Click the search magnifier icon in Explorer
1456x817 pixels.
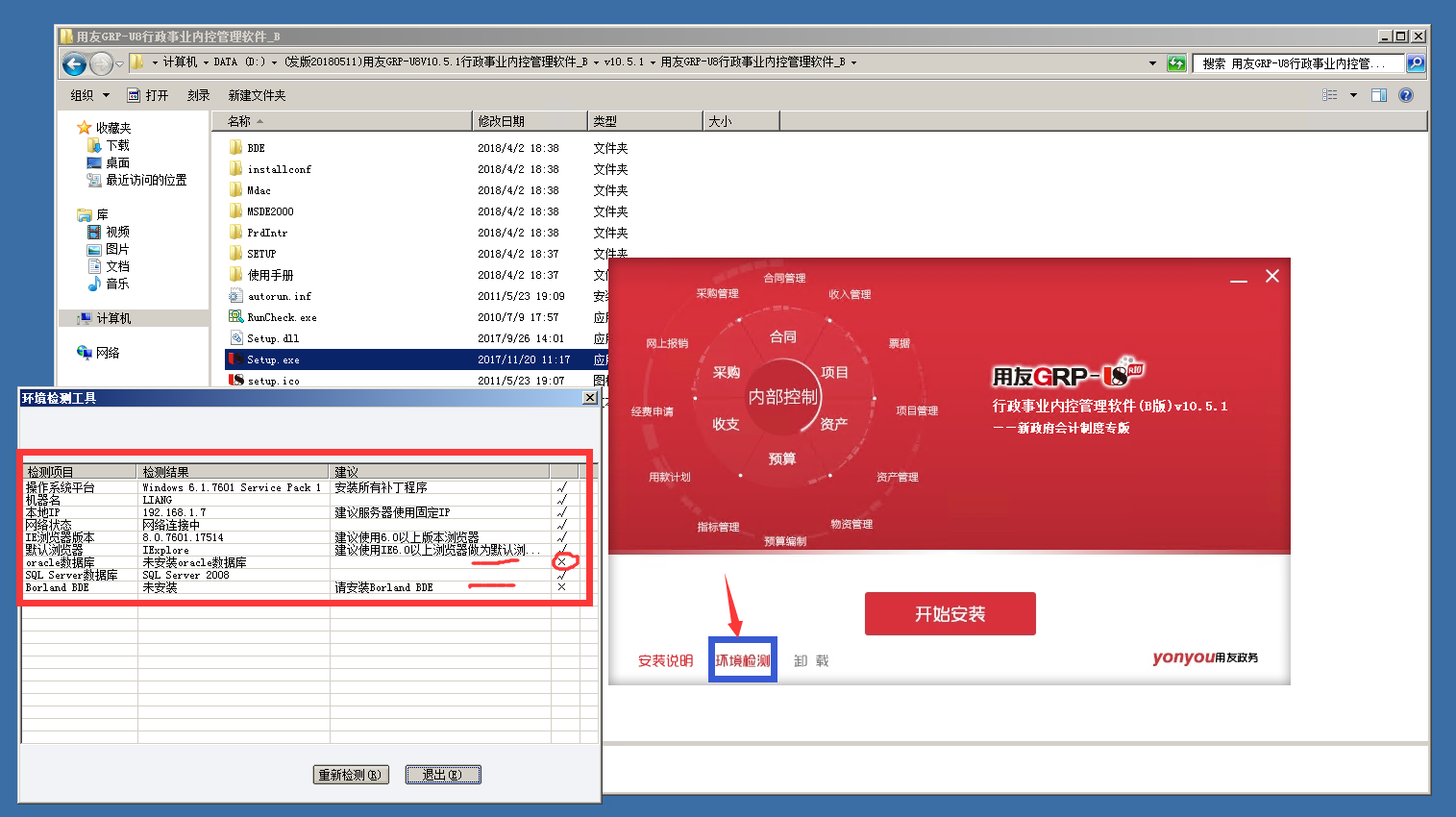1416,63
